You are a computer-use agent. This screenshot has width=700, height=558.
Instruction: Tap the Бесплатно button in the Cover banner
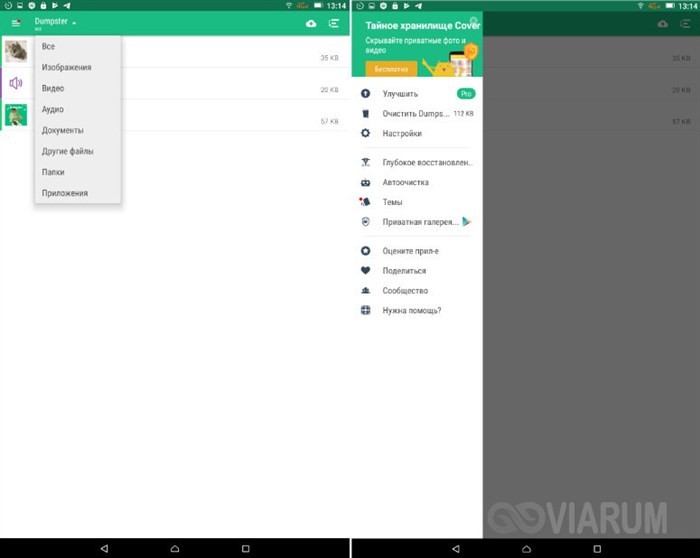391,69
